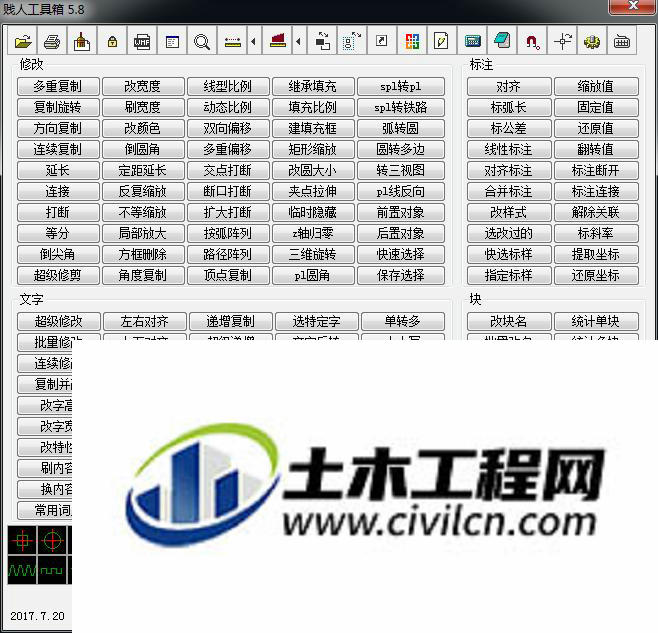Viewport: 658px width, 633px height.
Task: Click the 指定标样 button
Action: [x=509, y=275]
